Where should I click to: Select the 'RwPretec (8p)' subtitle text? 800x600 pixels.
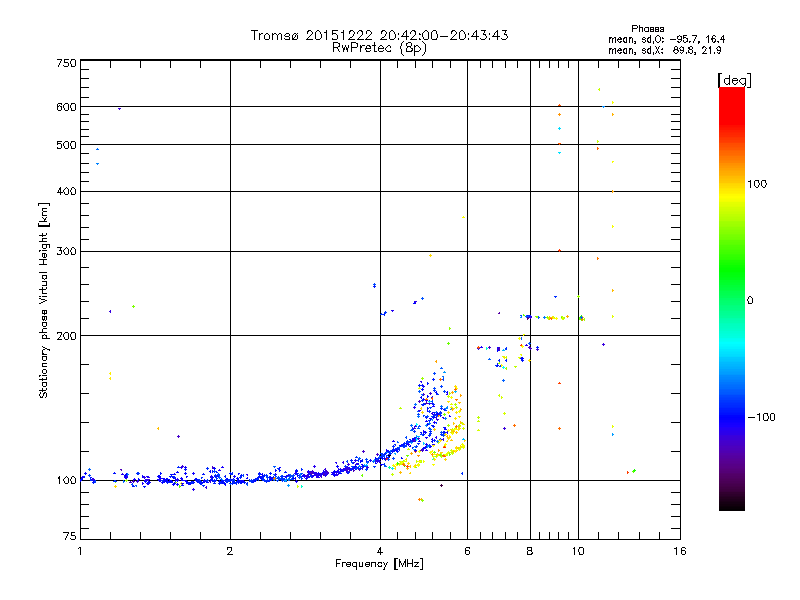tap(379, 48)
